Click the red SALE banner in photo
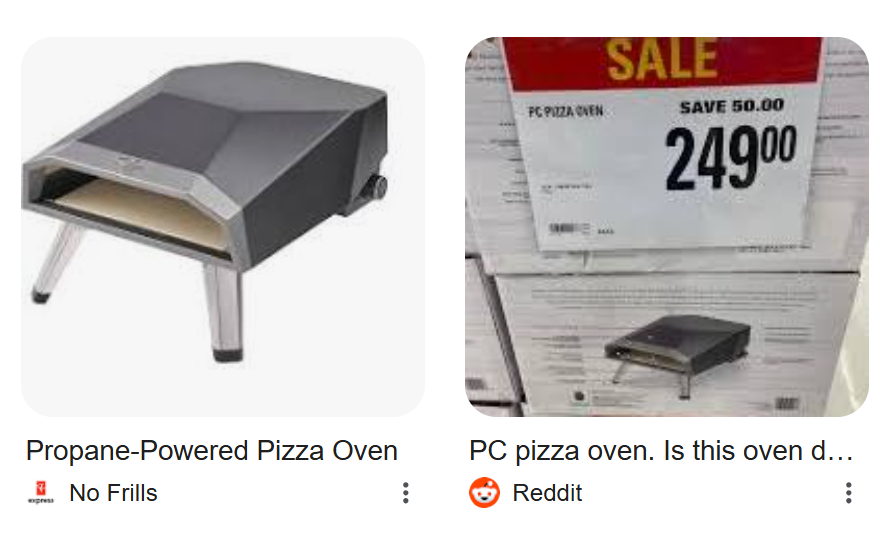This screenshot has width=894, height=538. pyautogui.click(x=663, y=61)
